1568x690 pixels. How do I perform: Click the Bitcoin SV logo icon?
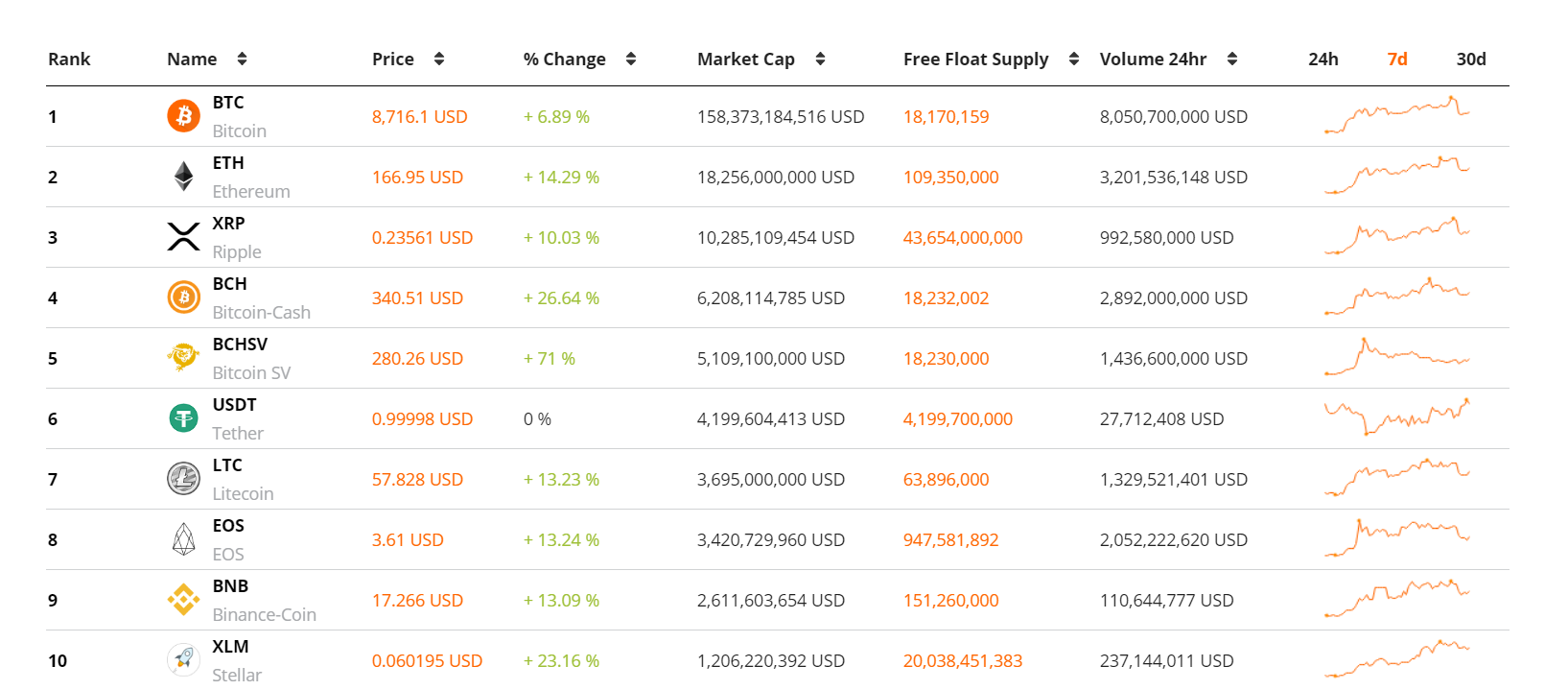(x=183, y=358)
